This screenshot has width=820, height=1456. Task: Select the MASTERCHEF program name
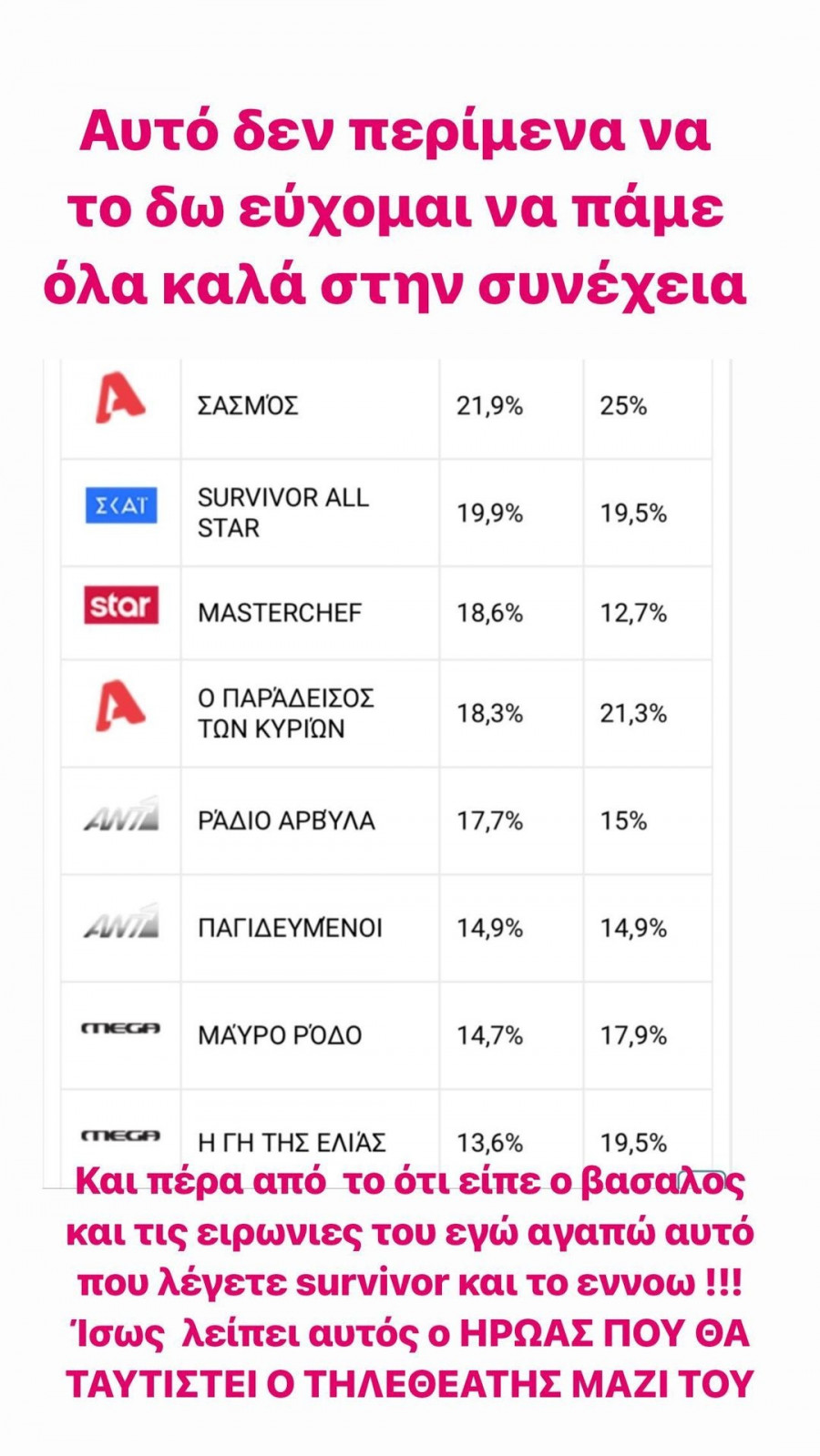pos(280,613)
